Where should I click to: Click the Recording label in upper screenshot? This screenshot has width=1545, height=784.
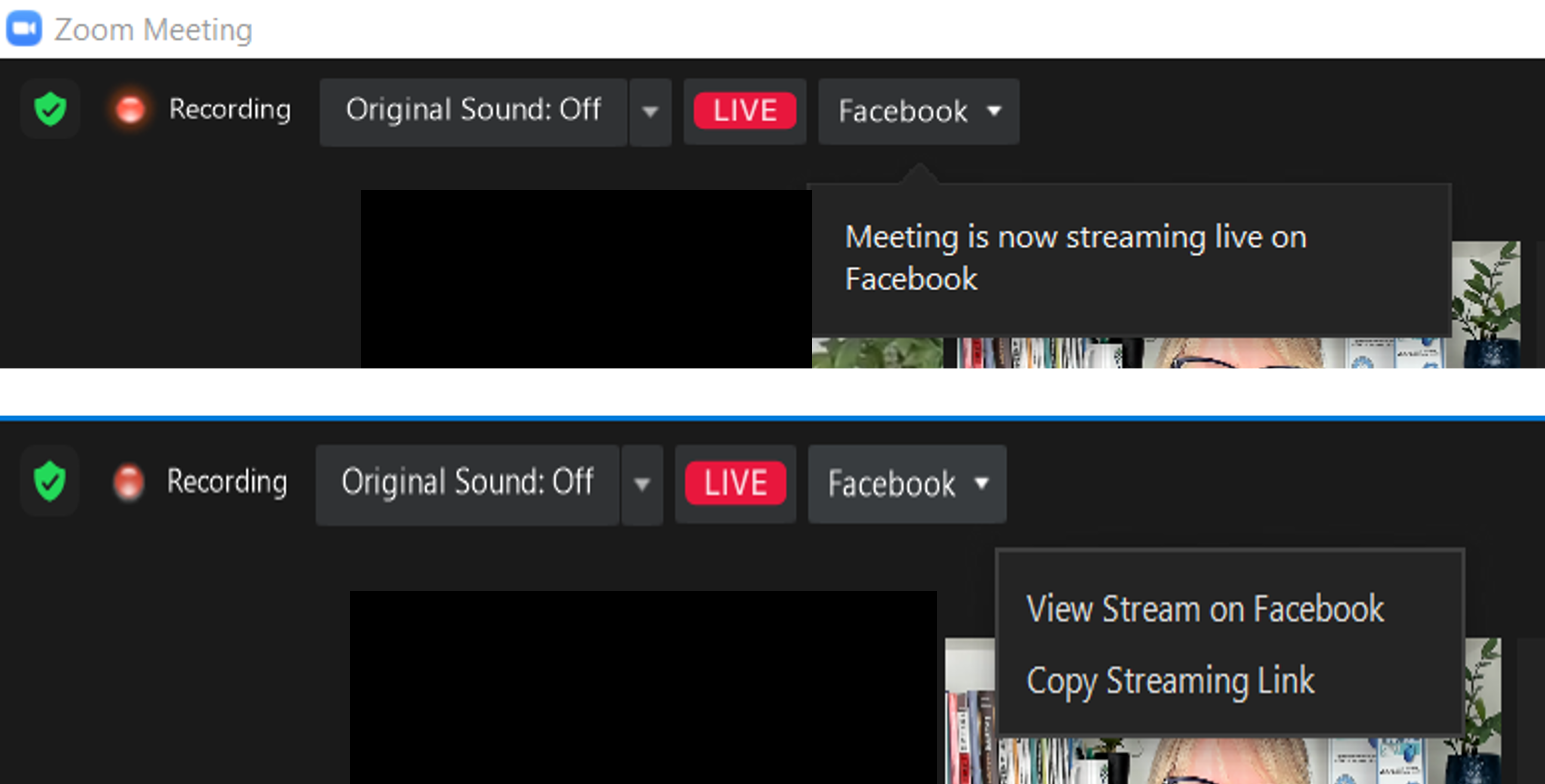(230, 110)
